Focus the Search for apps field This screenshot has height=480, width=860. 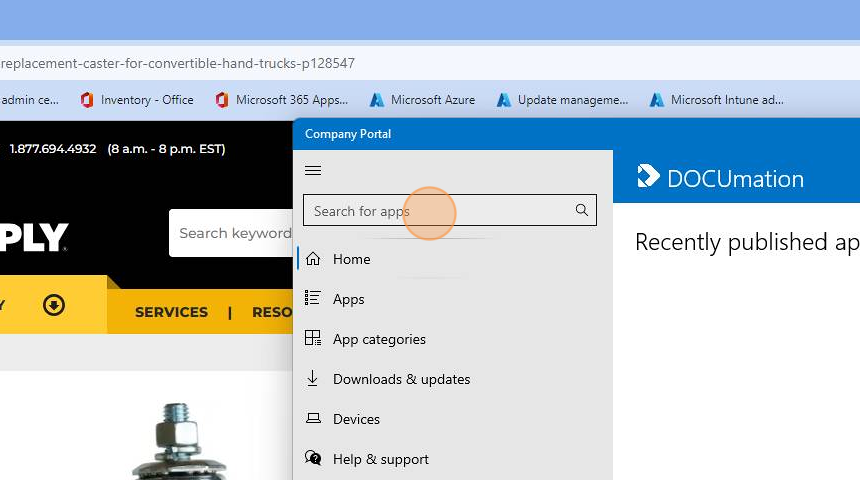point(449,210)
